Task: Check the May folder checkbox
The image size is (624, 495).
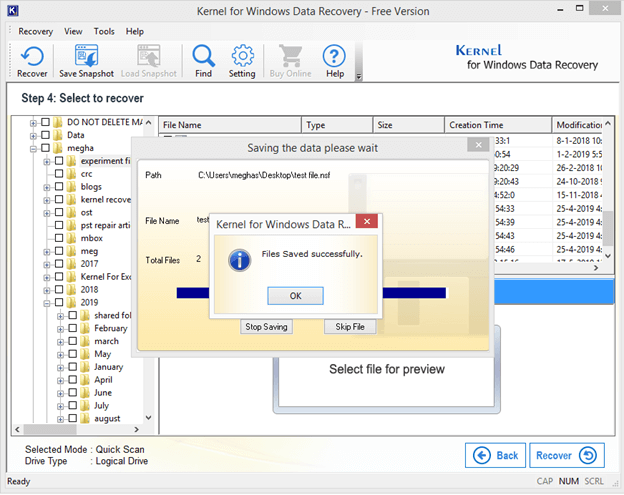Action: tap(72, 354)
